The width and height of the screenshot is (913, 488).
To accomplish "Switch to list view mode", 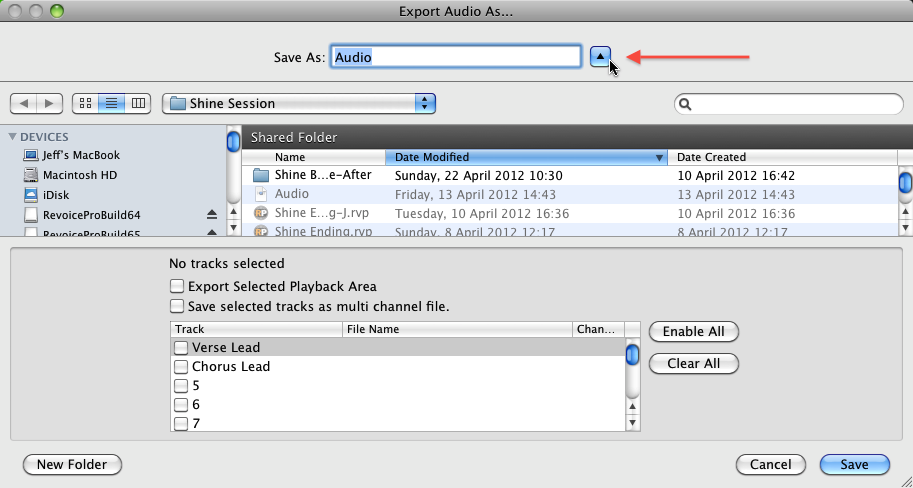I will pyautogui.click(x=112, y=103).
